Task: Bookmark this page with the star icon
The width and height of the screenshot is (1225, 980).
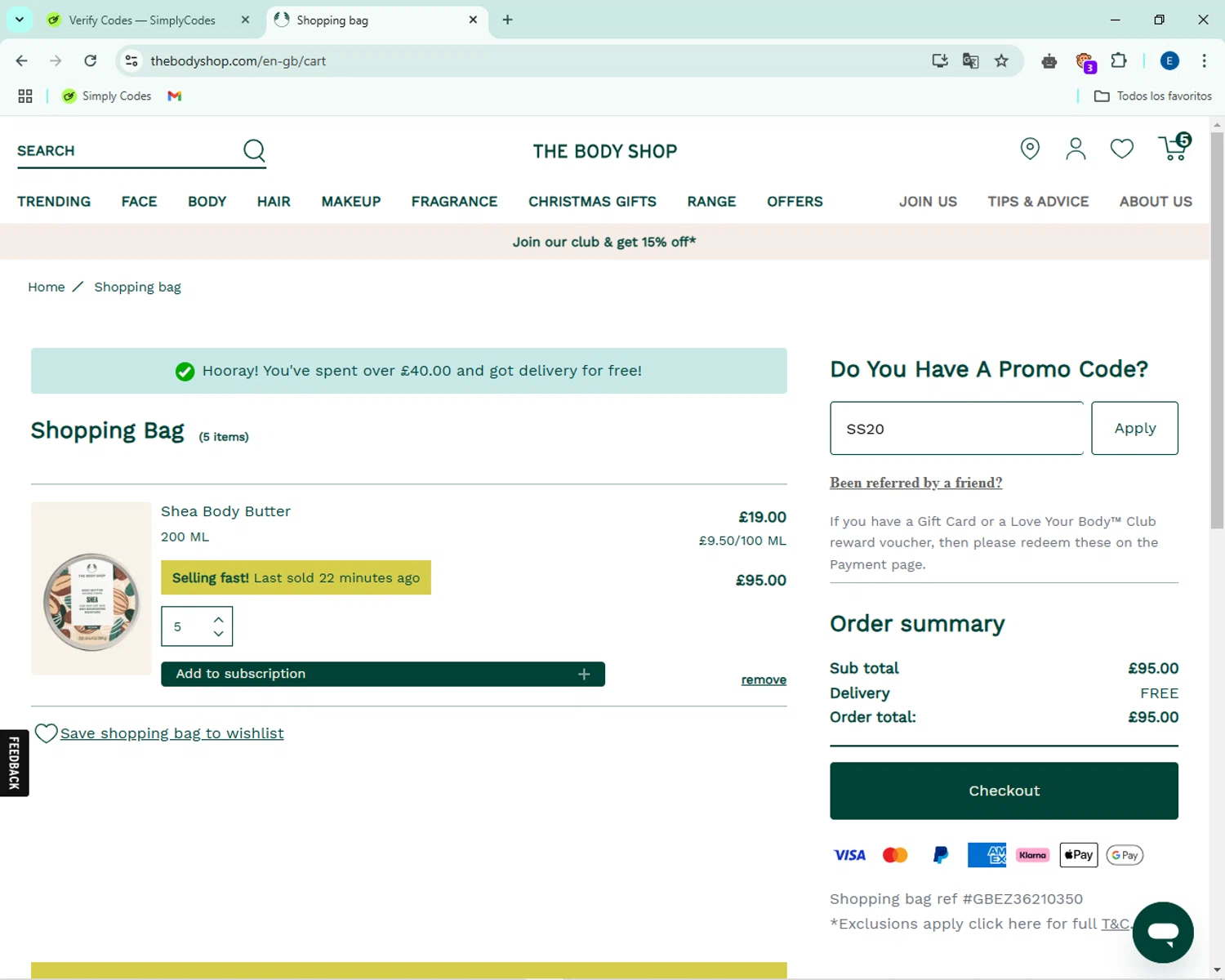Action: click(x=1001, y=60)
